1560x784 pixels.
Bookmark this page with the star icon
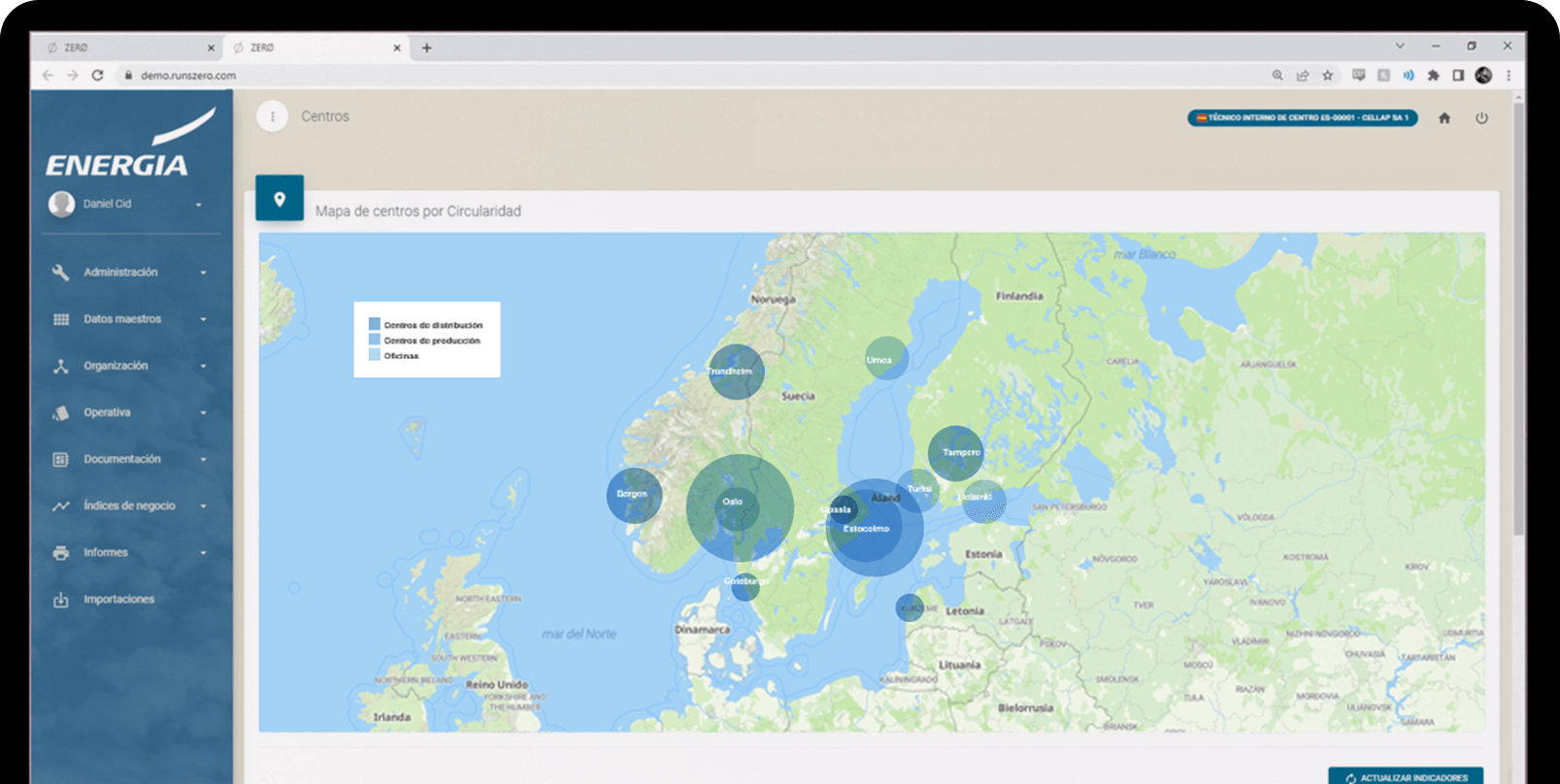point(1327,76)
